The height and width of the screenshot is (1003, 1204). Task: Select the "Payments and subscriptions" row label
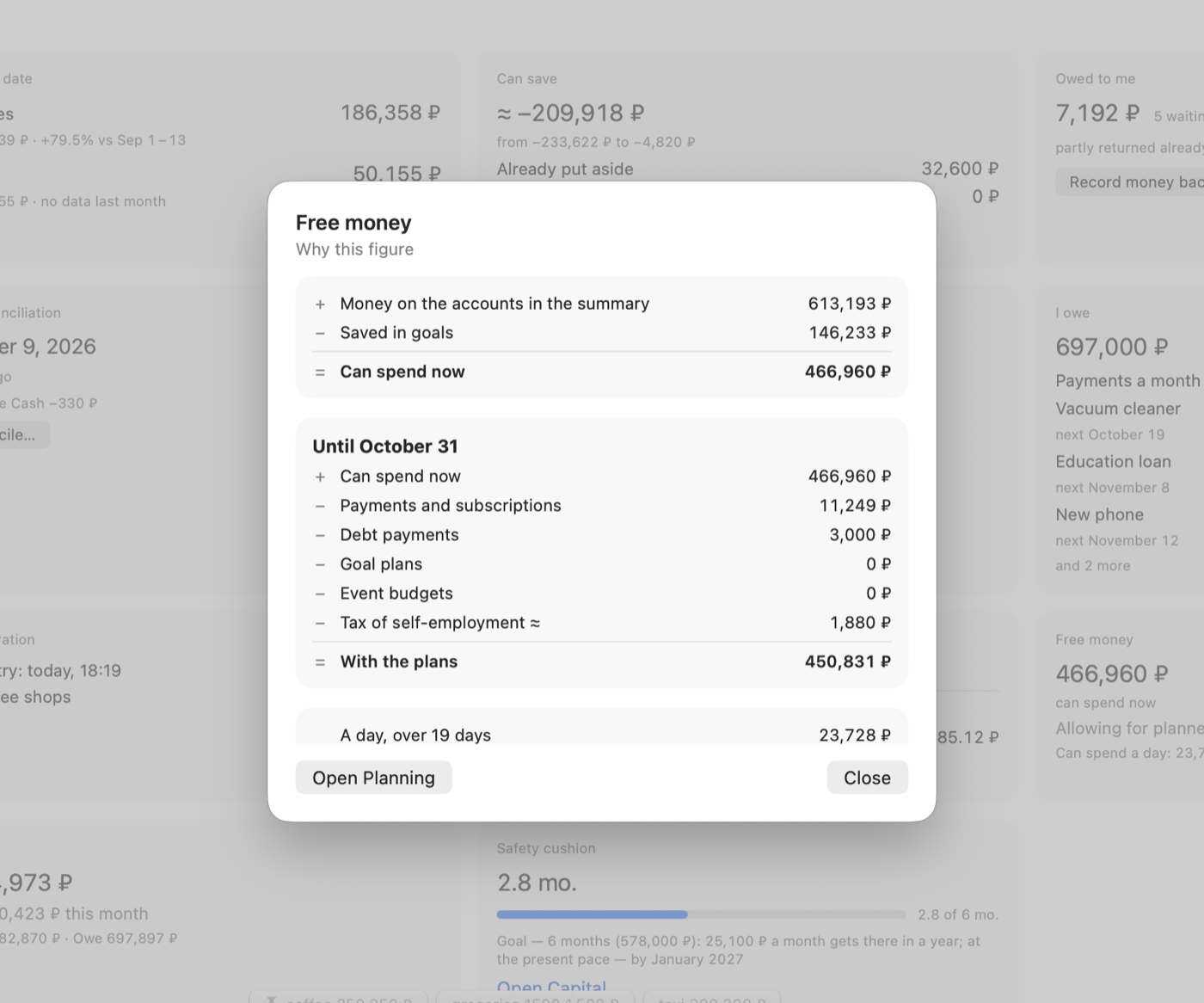coord(451,506)
